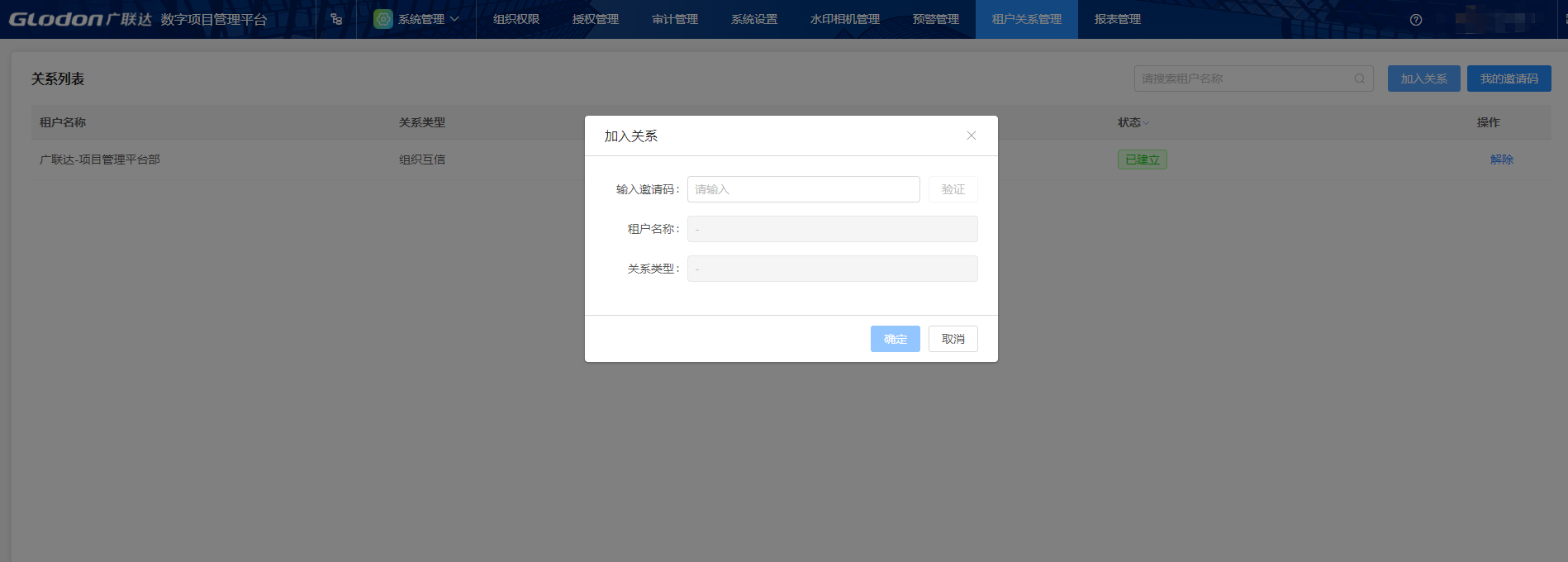Cancel the dialog with 取消
This screenshot has height=562, width=1568.
[x=953, y=339]
